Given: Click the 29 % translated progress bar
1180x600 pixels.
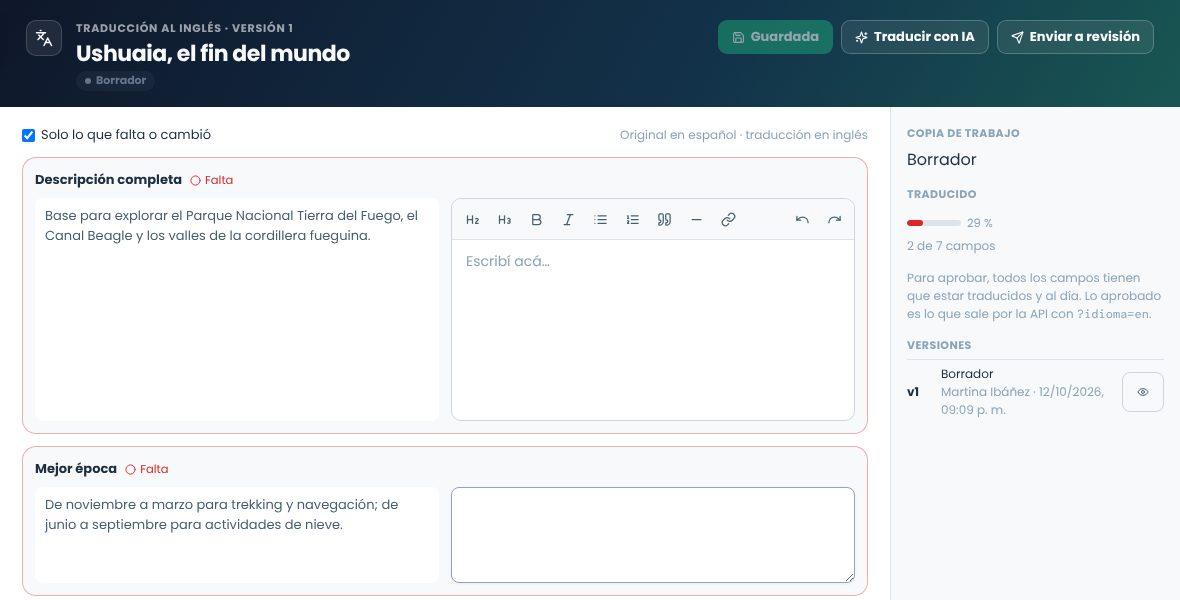Looking at the screenshot, I should click(934, 224).
